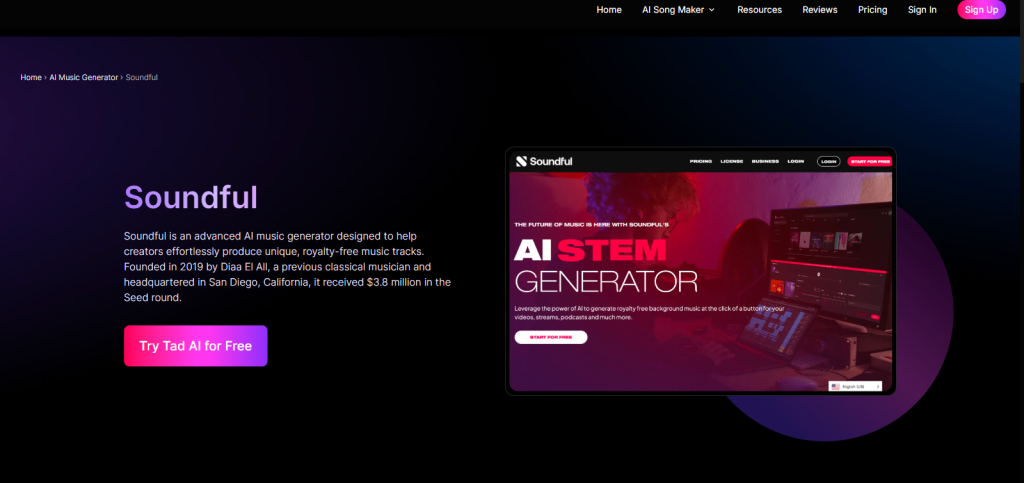Screen dimensions: 1024x483
Task: Click LICENSE in the Soundful preview header
Action: (732, 161)
